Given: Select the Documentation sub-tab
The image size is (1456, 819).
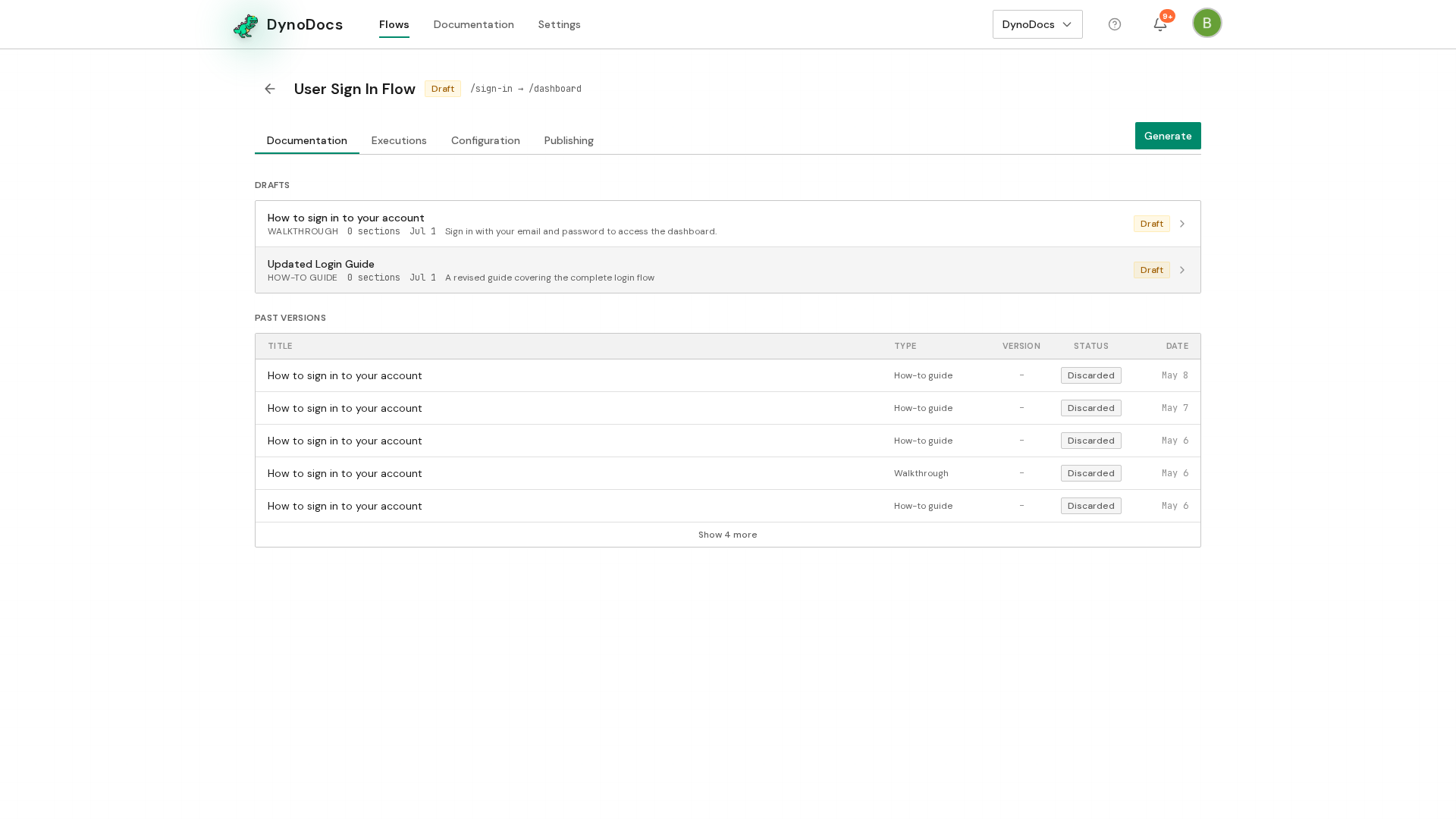Looking at the screenshot, I should point(307,140).
